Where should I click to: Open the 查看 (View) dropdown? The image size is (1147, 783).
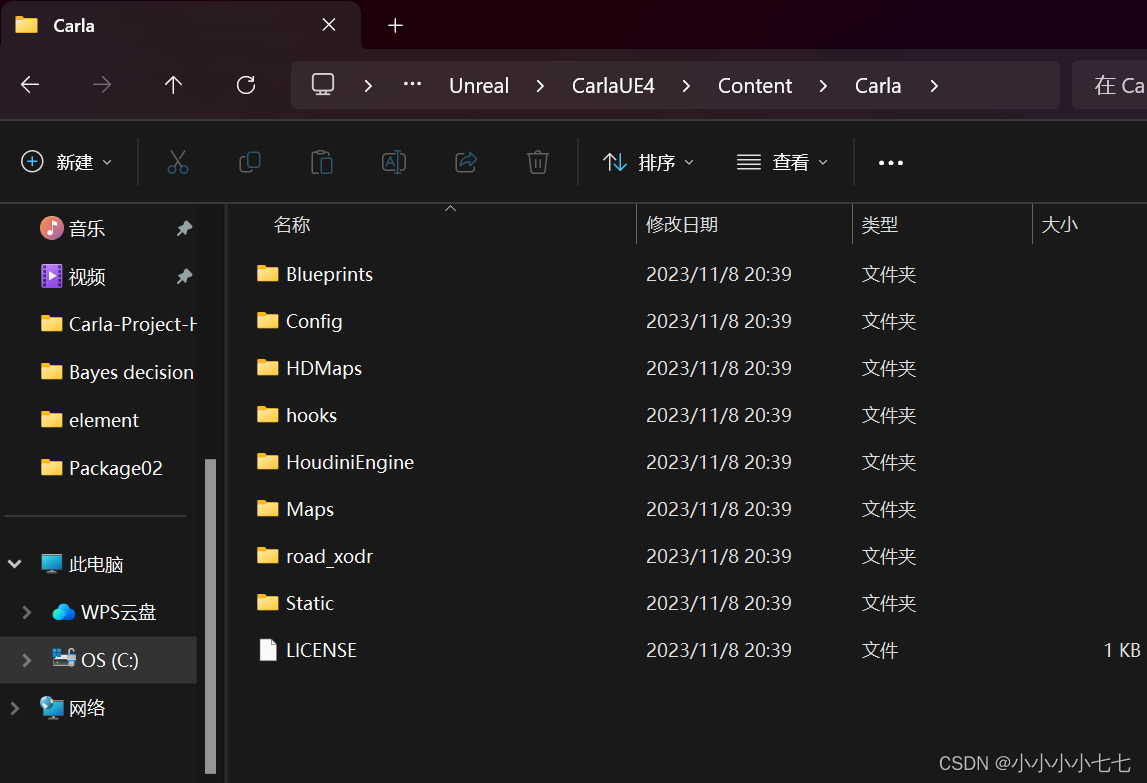pyautogui.click(x=782, y=162)
